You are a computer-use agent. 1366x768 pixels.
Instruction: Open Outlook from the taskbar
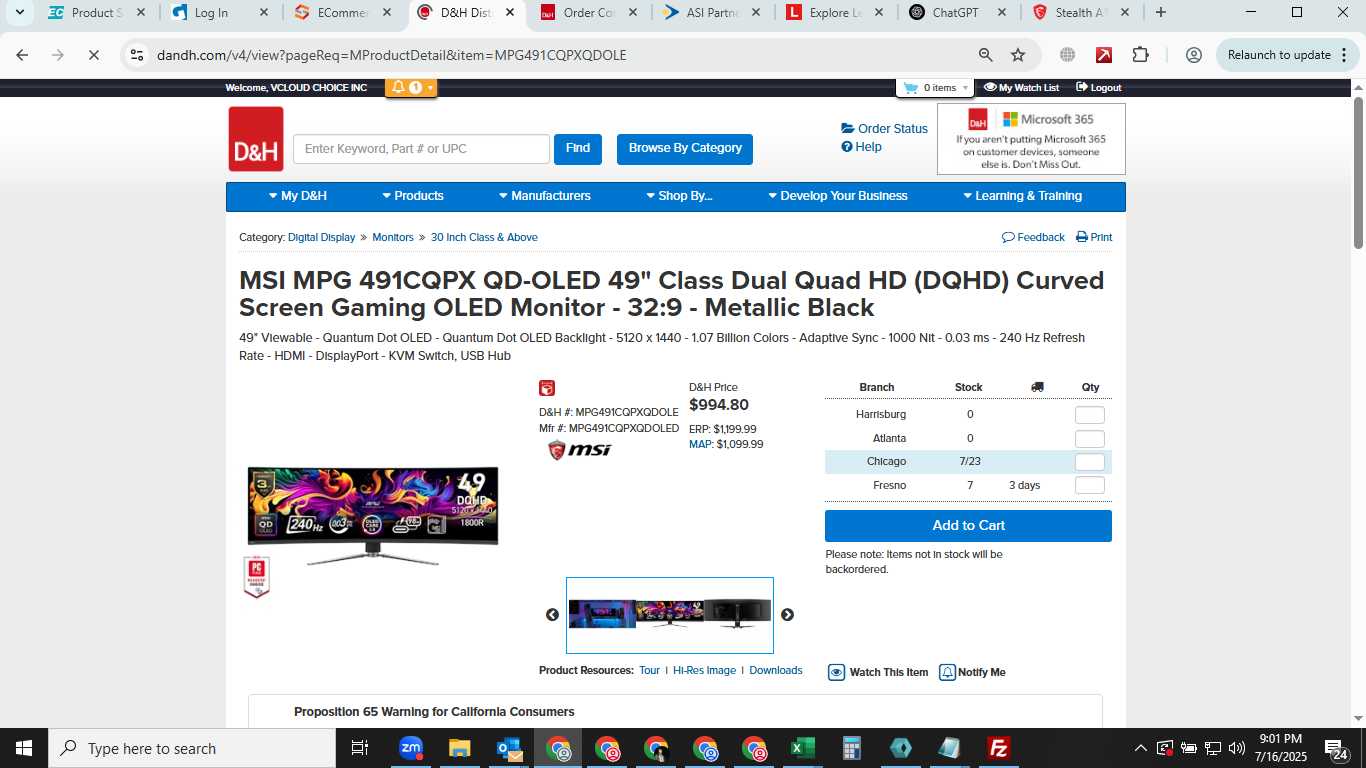tap(509, 748)
